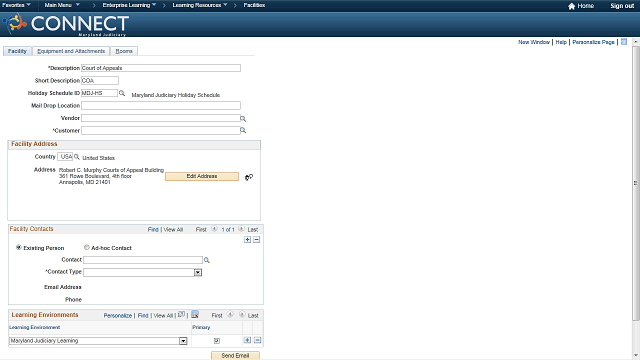This screenshot has width=640, height=360.
Task: Expand Learning Resources breadcrumb menu
Action: pyautogui.click(x=200, y=5)
